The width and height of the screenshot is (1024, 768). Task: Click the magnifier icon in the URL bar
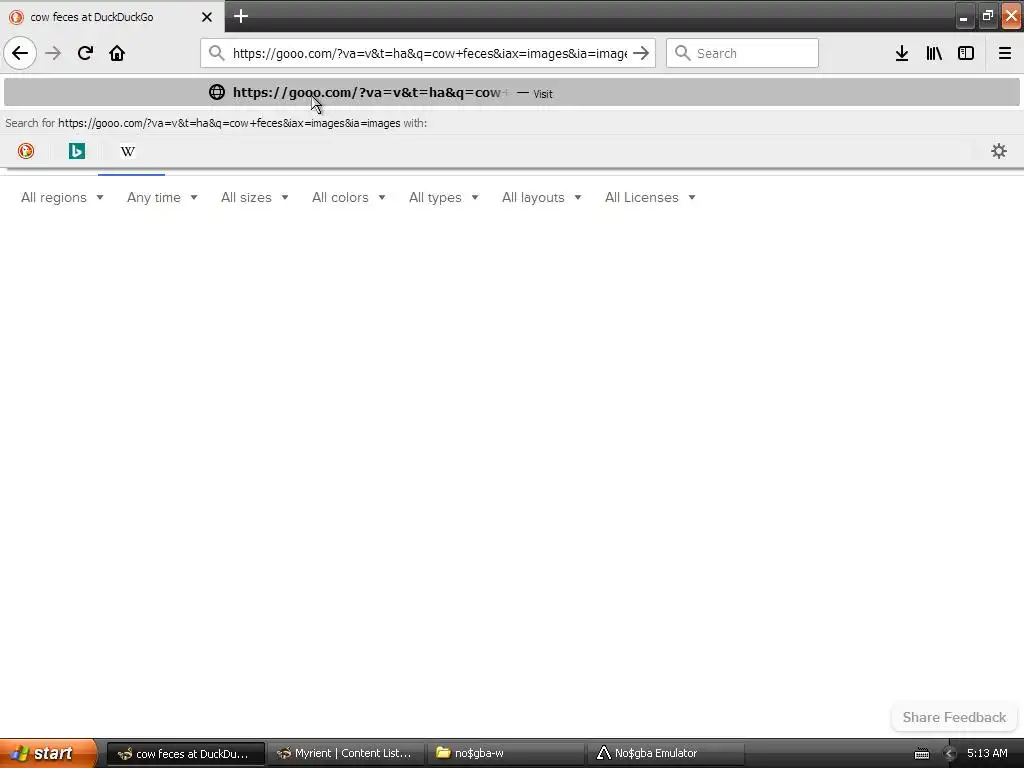tap(217, 53)
